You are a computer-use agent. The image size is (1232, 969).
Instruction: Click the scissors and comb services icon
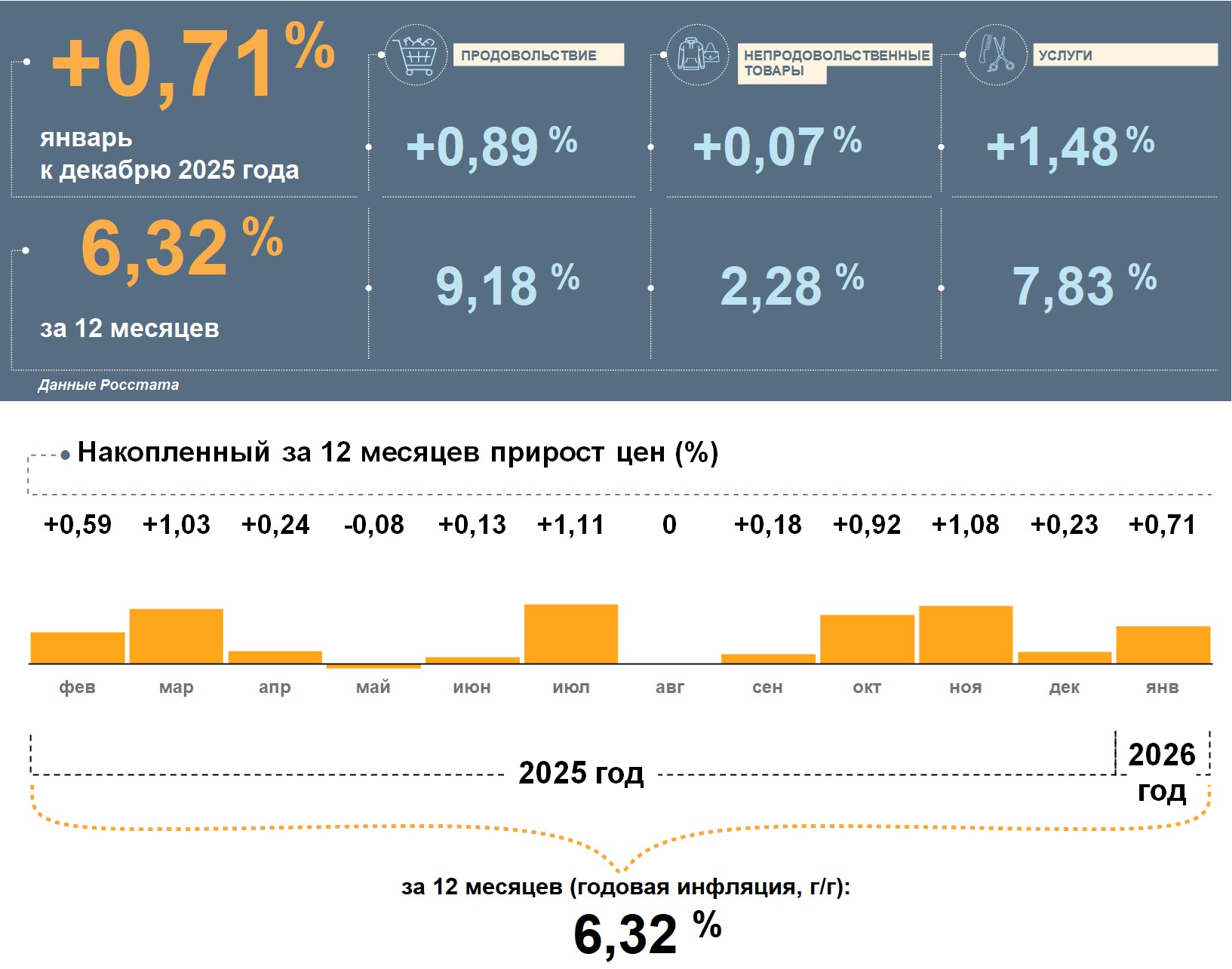996,54
